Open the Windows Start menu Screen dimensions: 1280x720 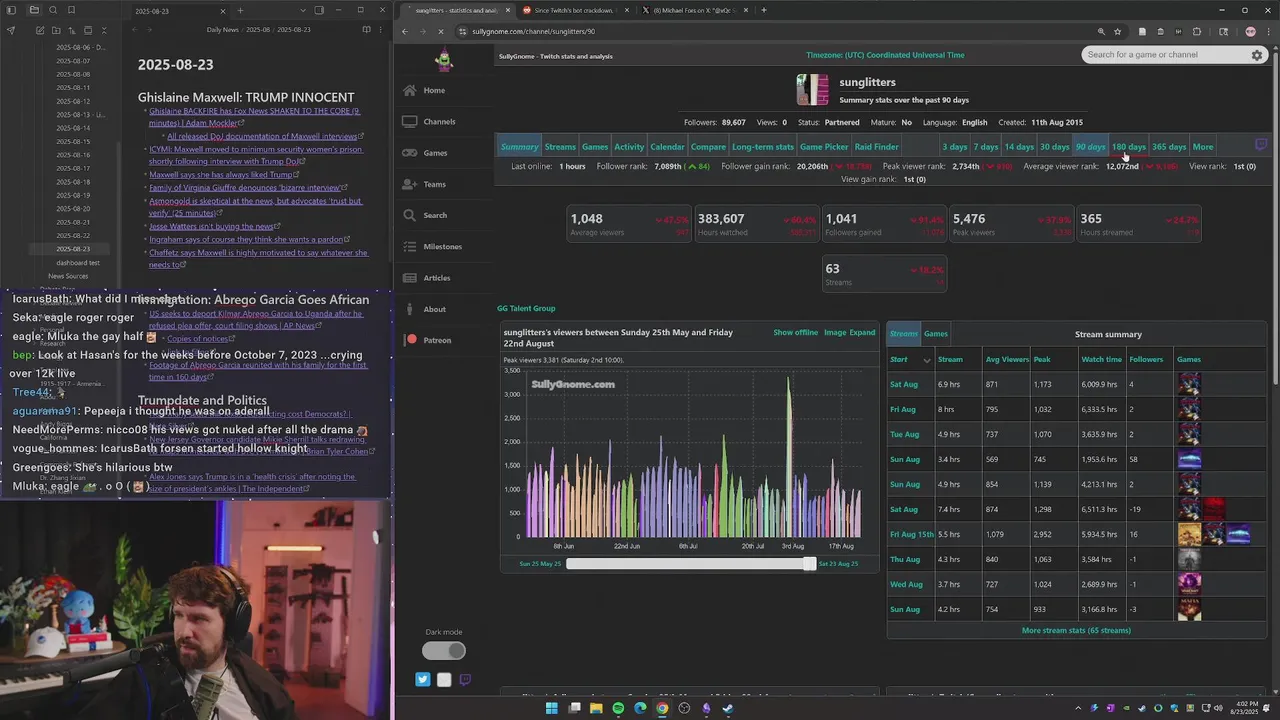coord(551,708)
